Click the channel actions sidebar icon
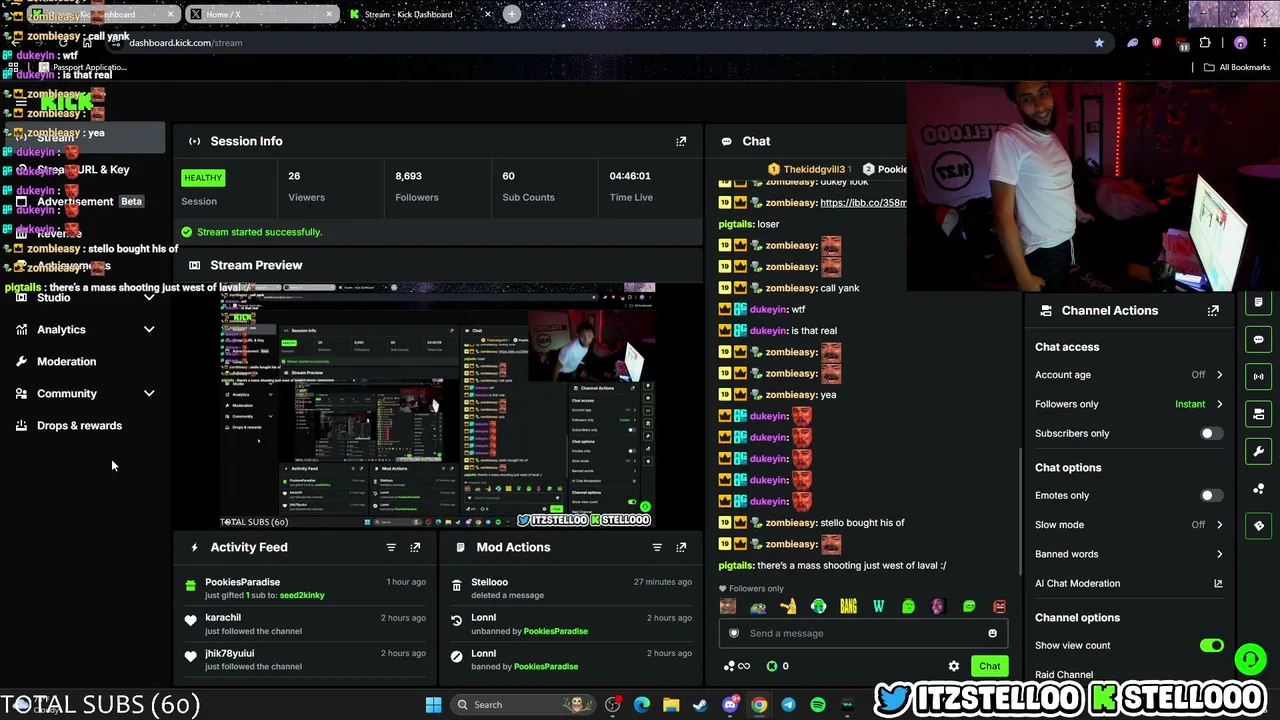Viewport: 1280px width, 720px height. (x=1258, y=414)
